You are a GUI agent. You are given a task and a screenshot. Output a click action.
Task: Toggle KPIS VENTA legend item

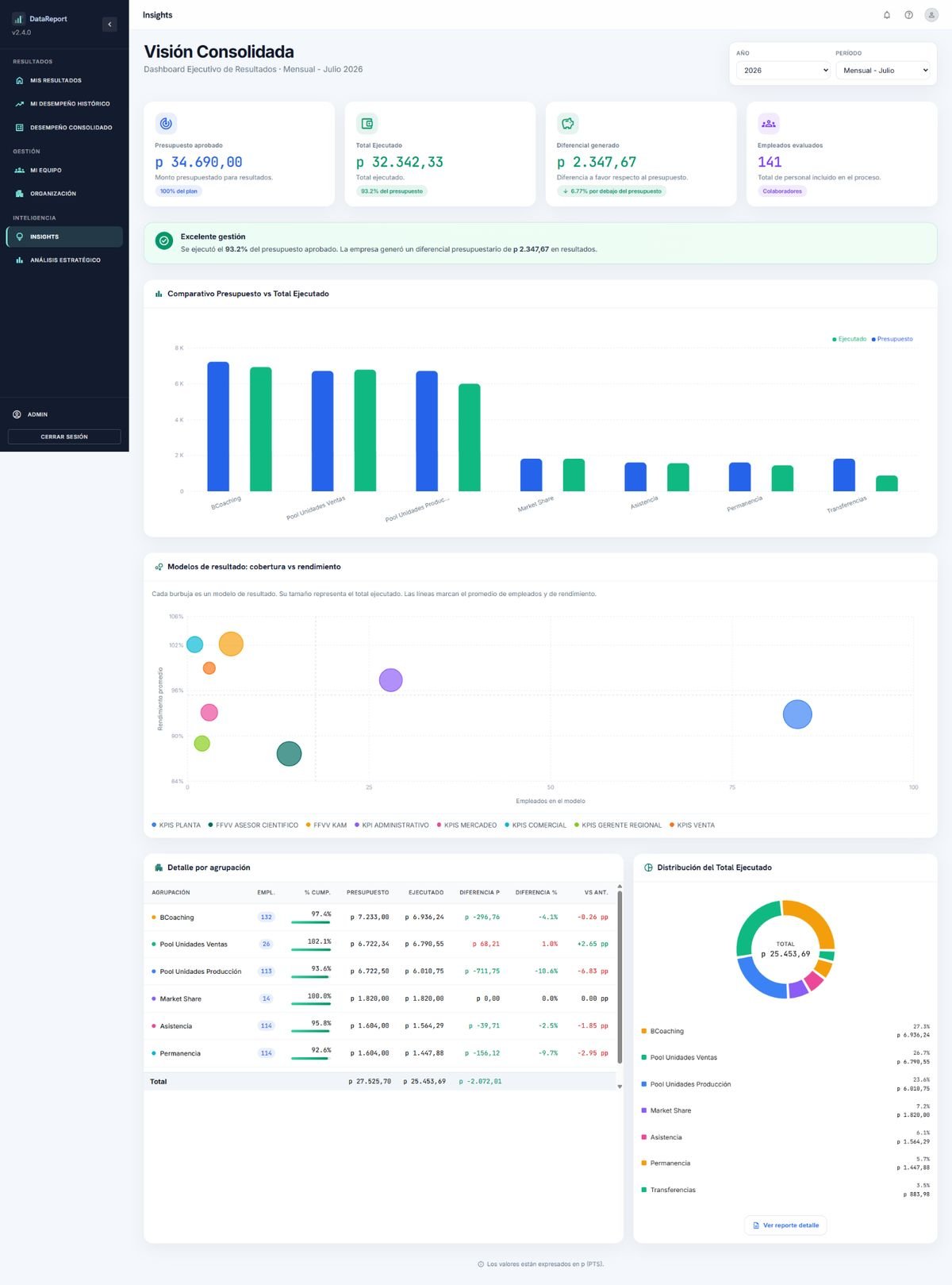coord(692,825)
